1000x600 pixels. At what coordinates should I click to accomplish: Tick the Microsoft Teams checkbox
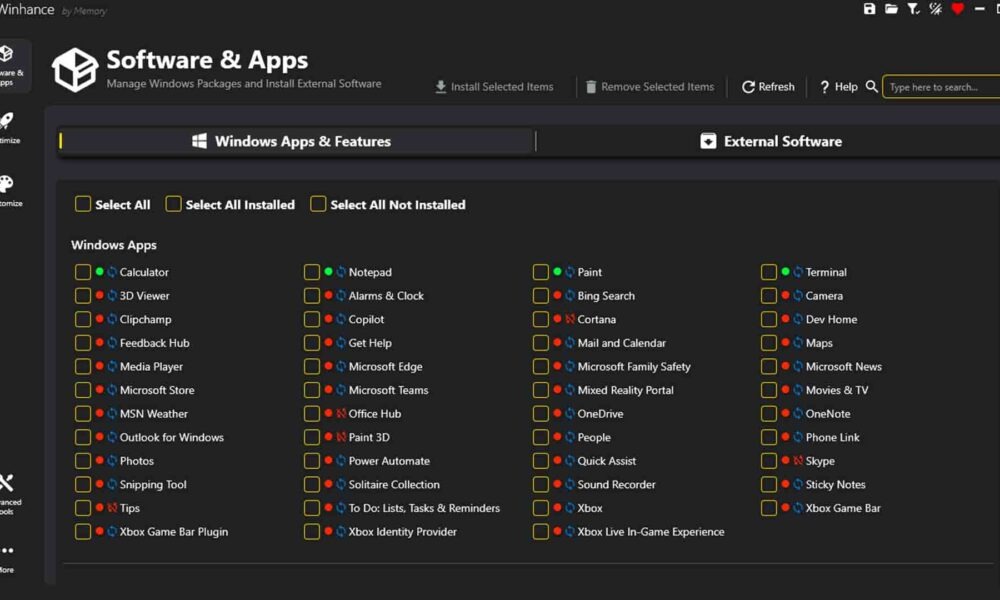pos(312,390)
